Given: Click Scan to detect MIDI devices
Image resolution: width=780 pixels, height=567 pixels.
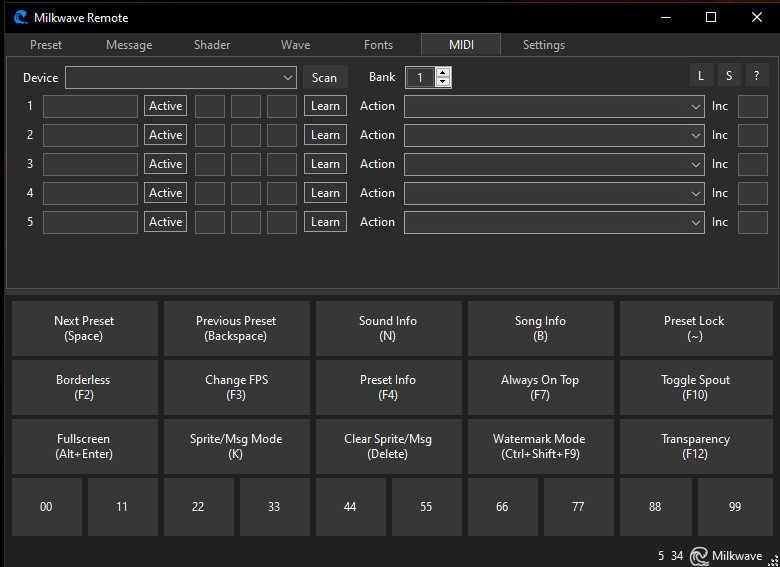Looking at the screenshot, I should pos(324,78).
